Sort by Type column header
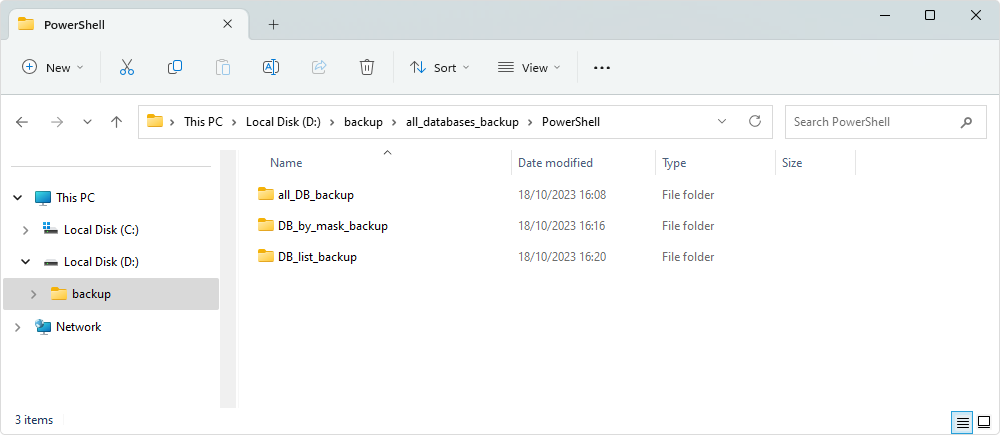This screenshot has height=435, width=1000. click(x=674, y=163)
